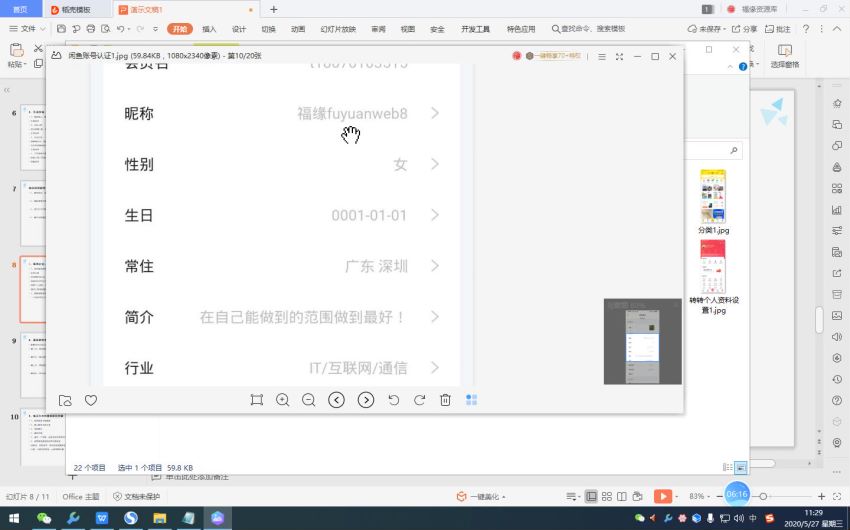Rotate image clockwise in the viewer
The height and width of the screenshot is (530, 850).
coord(420,400)
